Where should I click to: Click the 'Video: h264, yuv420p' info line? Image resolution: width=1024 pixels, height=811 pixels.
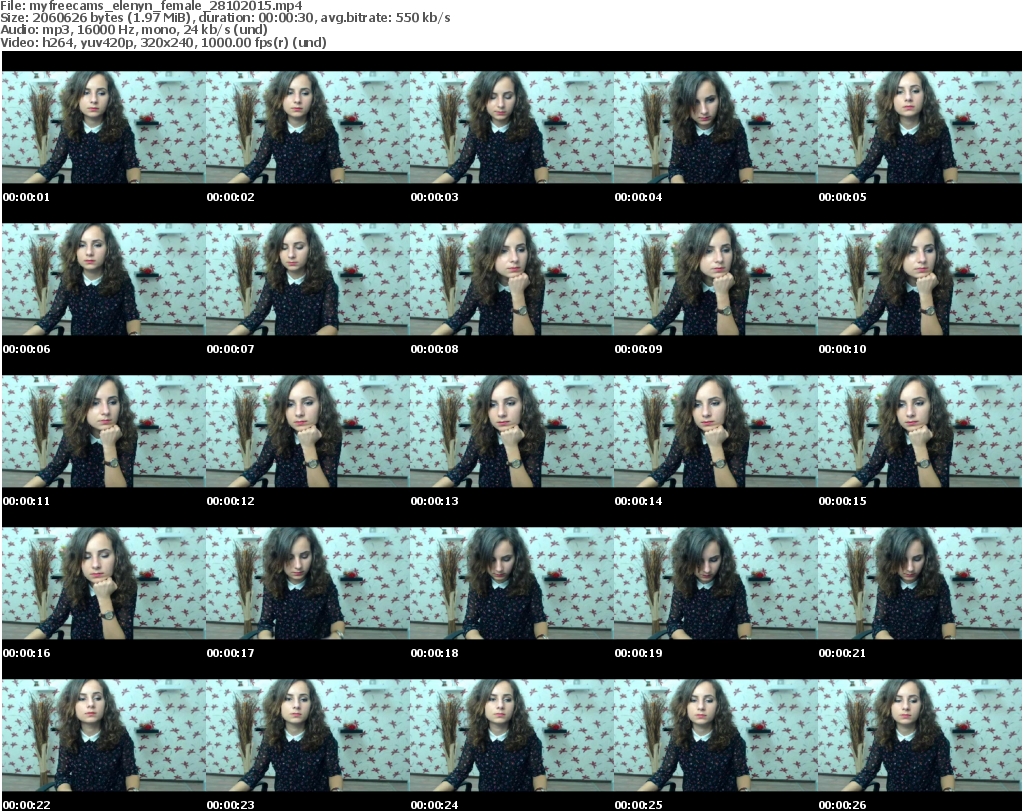[x=163, y=42]
